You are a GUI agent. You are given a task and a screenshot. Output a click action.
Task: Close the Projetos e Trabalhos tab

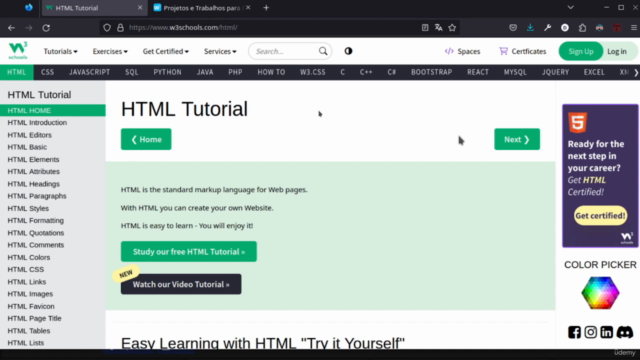[248, 8]
